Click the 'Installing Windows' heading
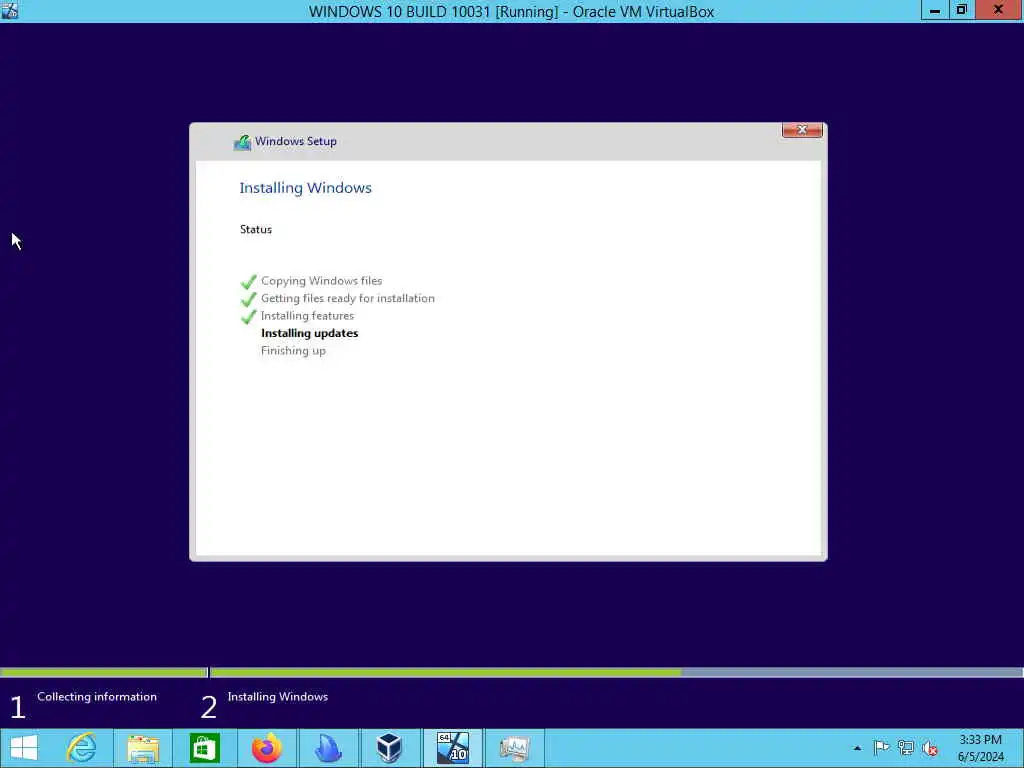Image resolution: width=1024 pixels, height=768 pixels. coord(306,188)
